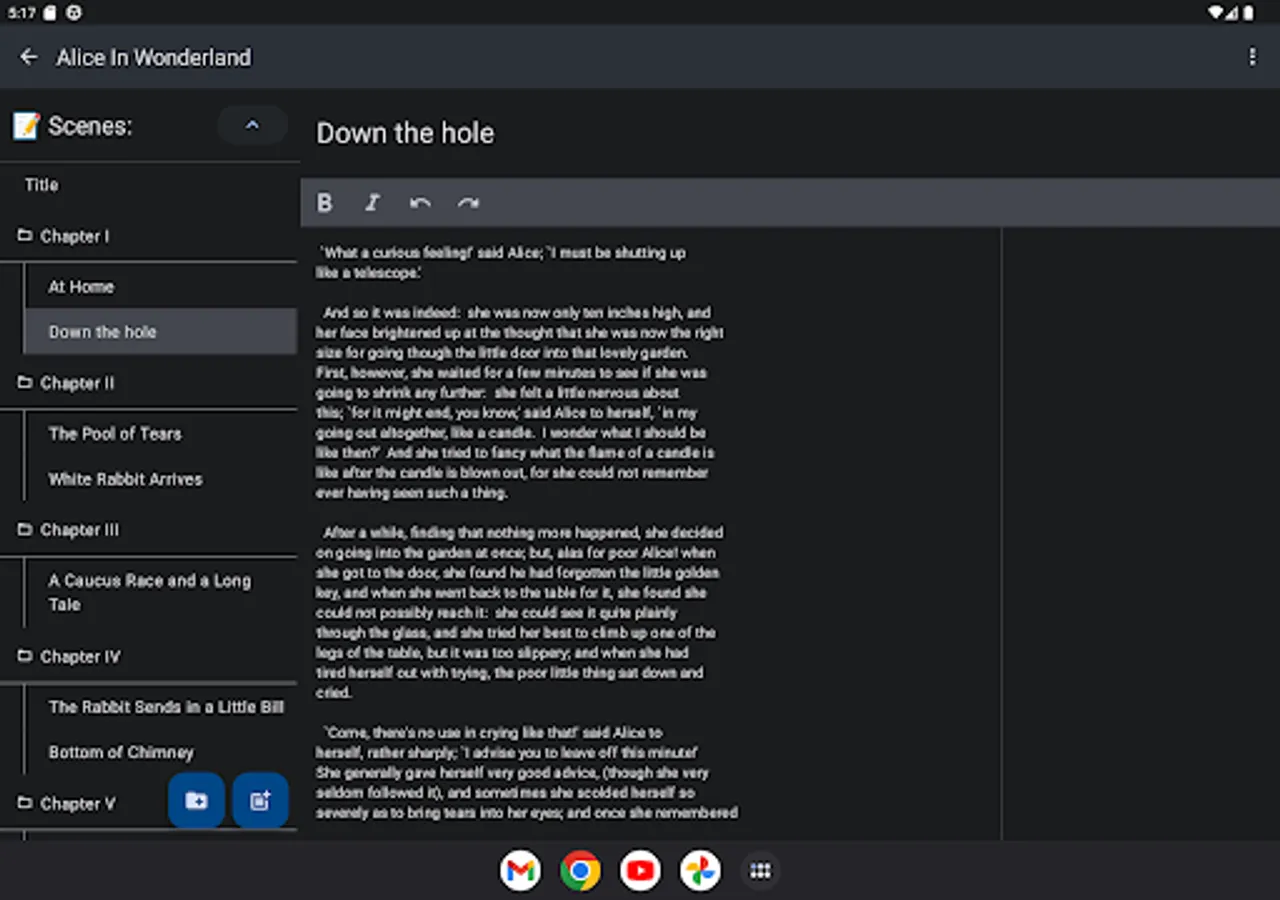Redo the last edit
Image resolution: width=1280 pixels, height=900 pixels.
[468, 203]
